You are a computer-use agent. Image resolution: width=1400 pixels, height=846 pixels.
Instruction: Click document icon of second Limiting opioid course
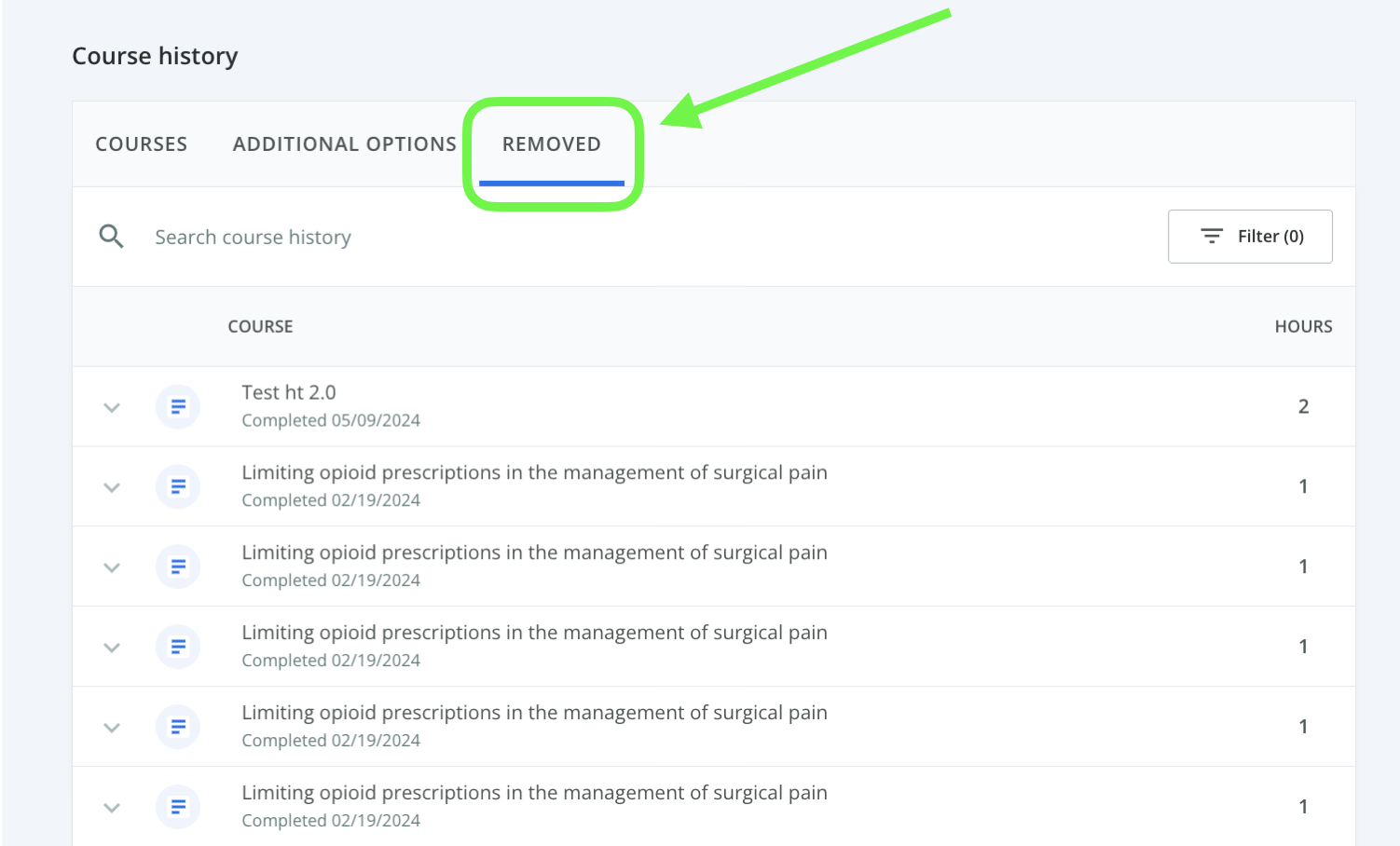tap(178, 567)
